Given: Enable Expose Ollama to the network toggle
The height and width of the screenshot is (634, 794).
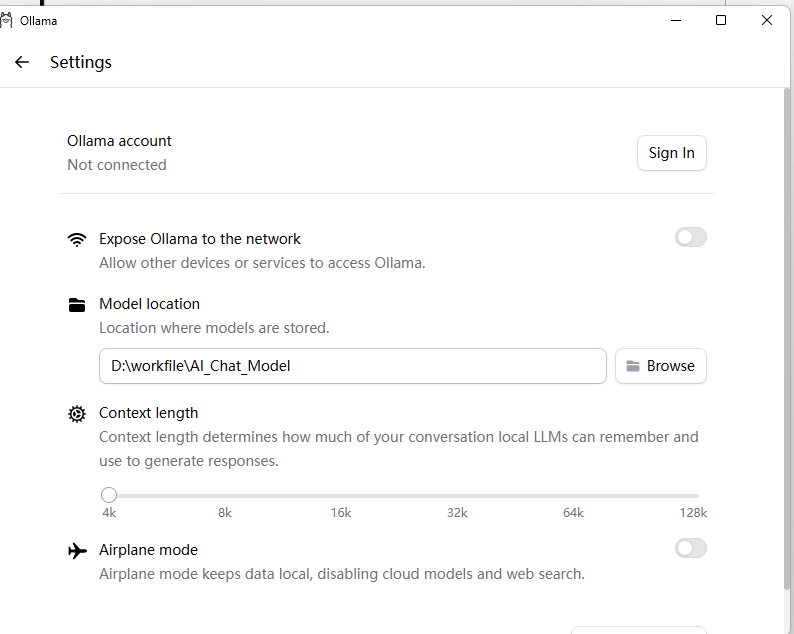Looking at the screenshot, I should pos(690,237).
